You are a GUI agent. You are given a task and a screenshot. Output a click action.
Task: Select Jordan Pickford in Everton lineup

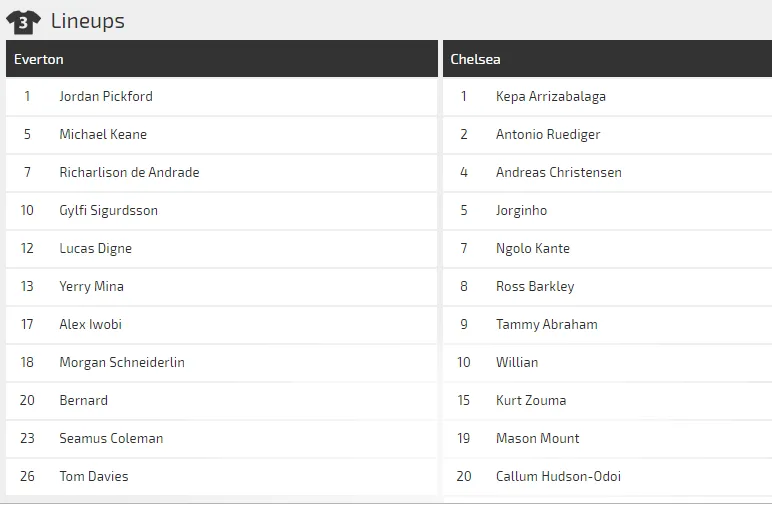pos(106,97)
